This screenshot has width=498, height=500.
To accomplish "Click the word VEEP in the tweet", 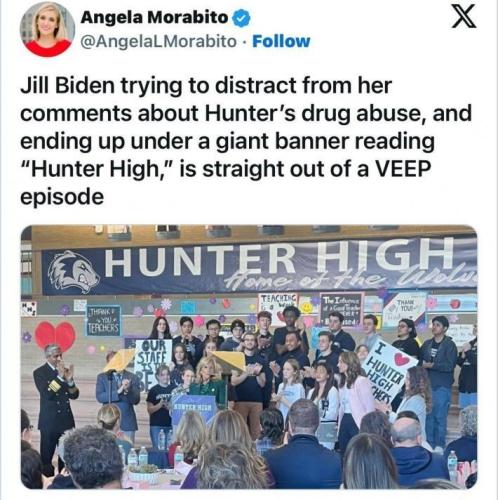I will [403, 169].
